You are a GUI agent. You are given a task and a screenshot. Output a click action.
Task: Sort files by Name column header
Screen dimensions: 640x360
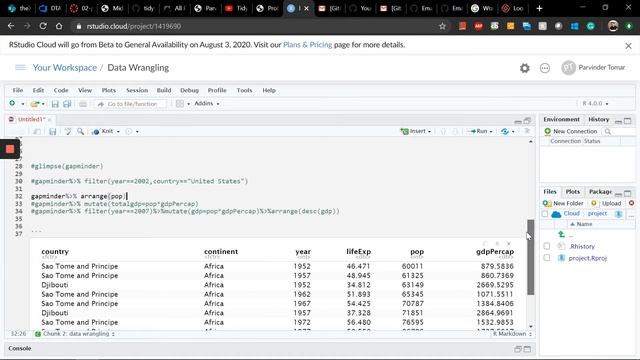click(x=581, y=224)
